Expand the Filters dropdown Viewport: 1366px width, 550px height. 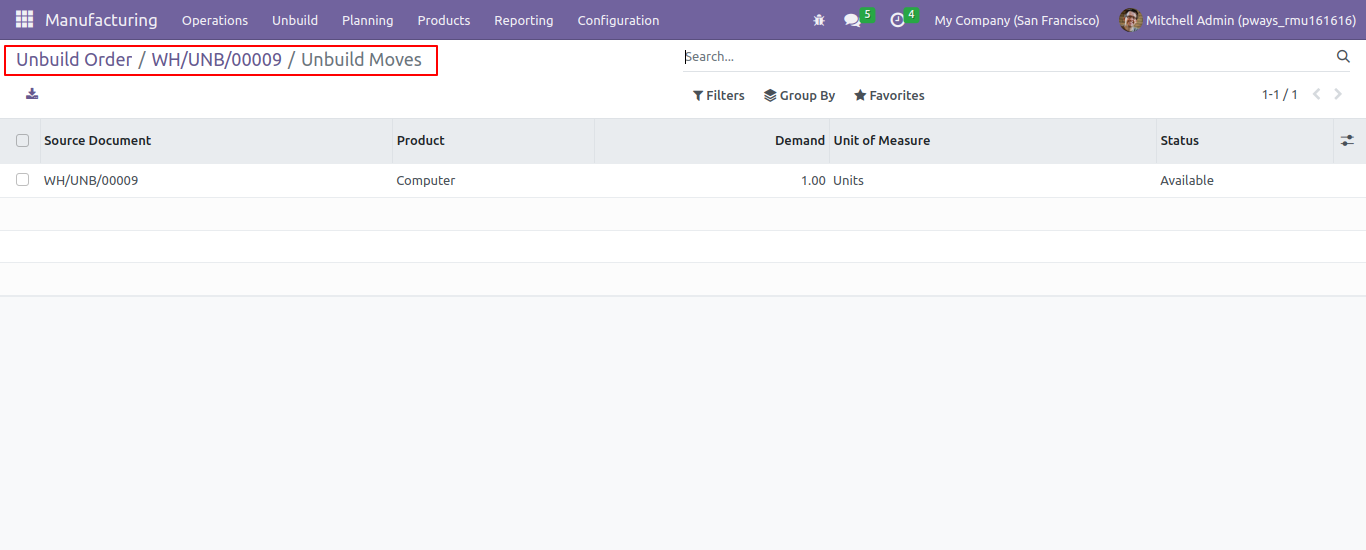tap(718, 96)
